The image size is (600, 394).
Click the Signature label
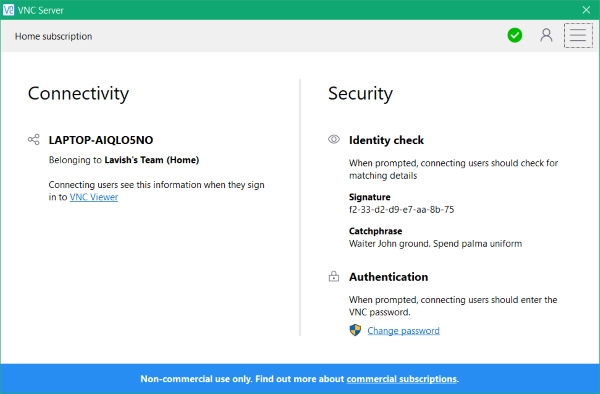370,197
